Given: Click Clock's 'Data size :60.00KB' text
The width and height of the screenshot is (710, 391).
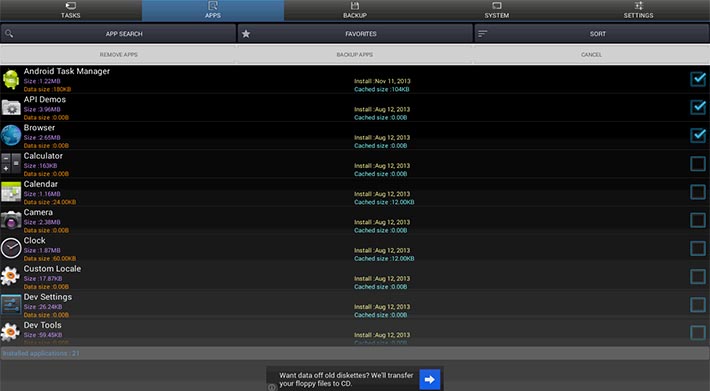Looking at the screenshot, I should coord(50,258).
